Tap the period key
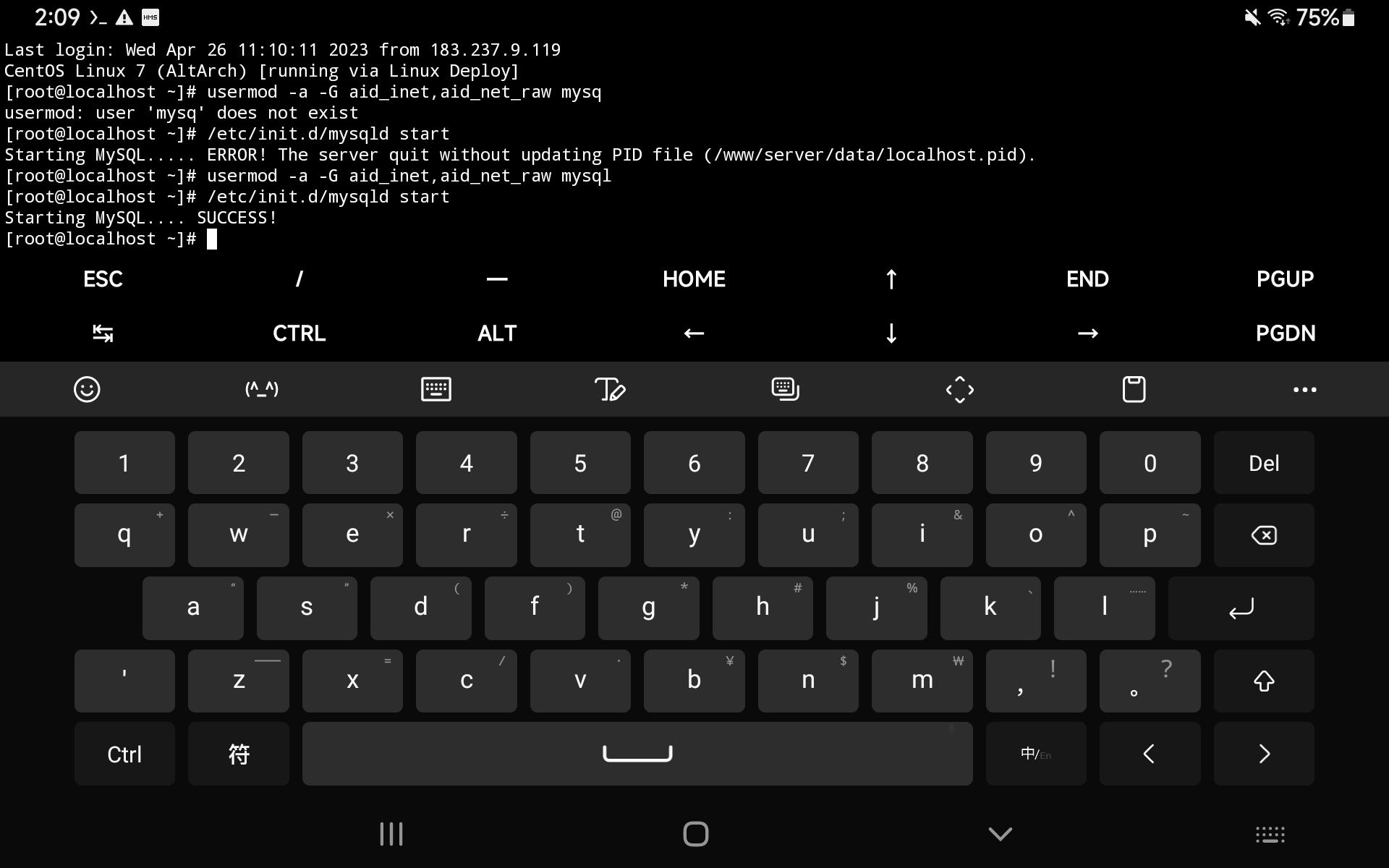 tap(1150, 681)
